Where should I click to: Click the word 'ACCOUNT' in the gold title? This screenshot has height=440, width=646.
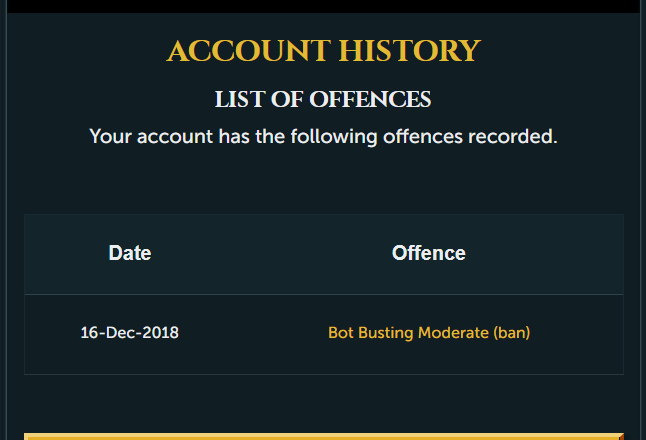coord(248,51)
